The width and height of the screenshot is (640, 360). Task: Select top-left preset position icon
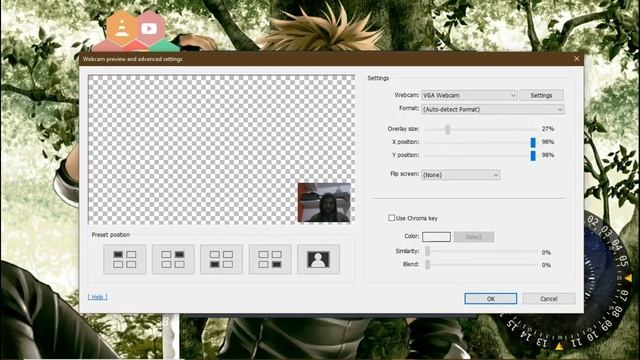click(124, 259)
